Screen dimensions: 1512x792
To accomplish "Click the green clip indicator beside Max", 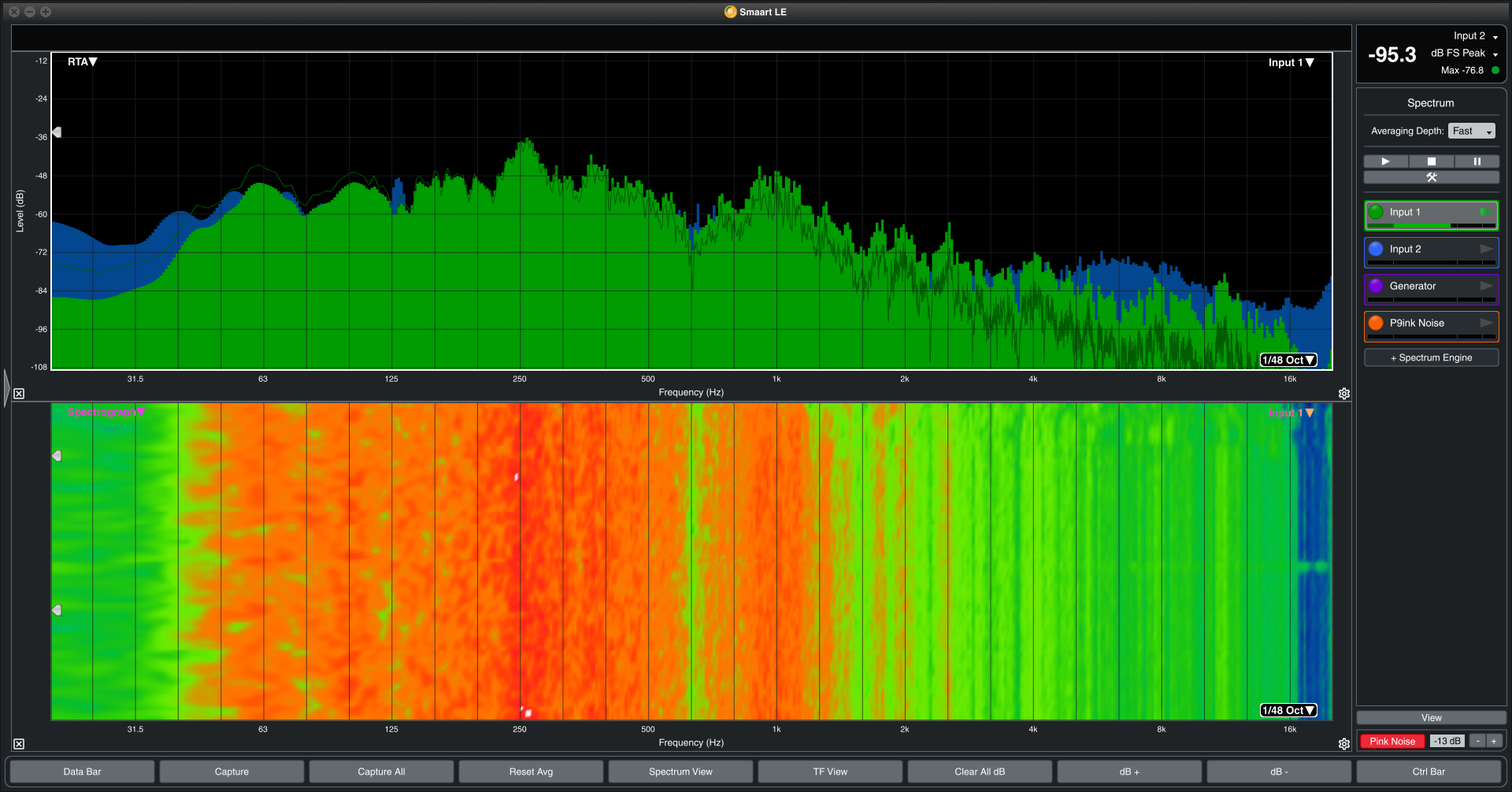I will (1495, 70).
